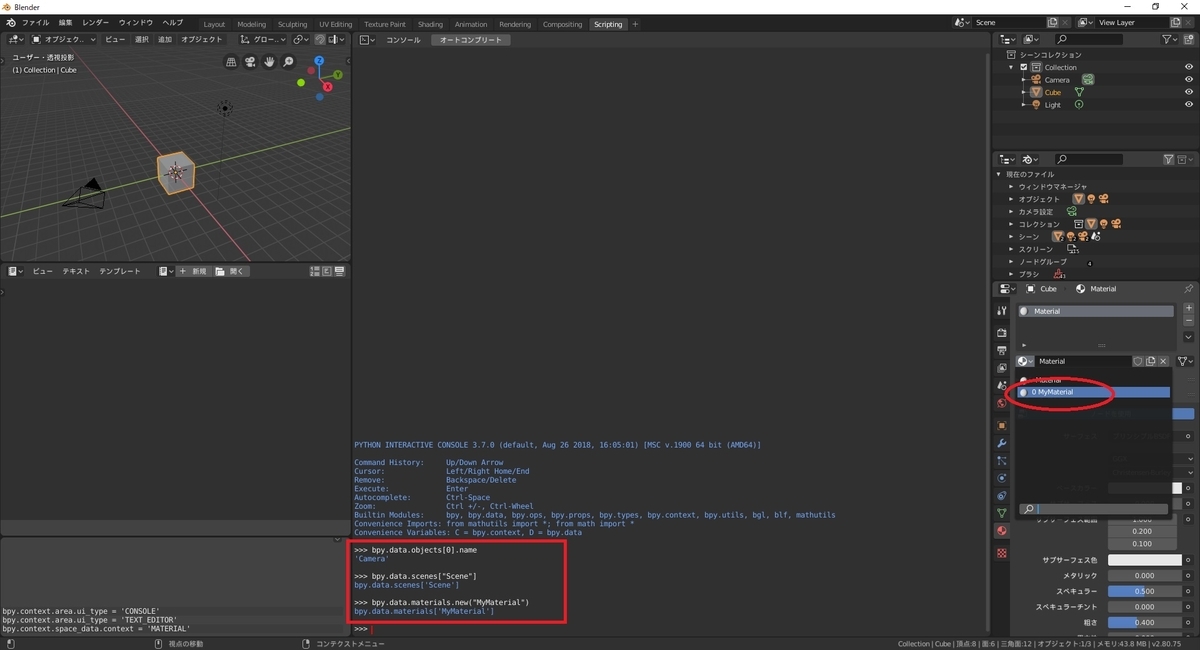Unlink the material with X icon

1163,361
